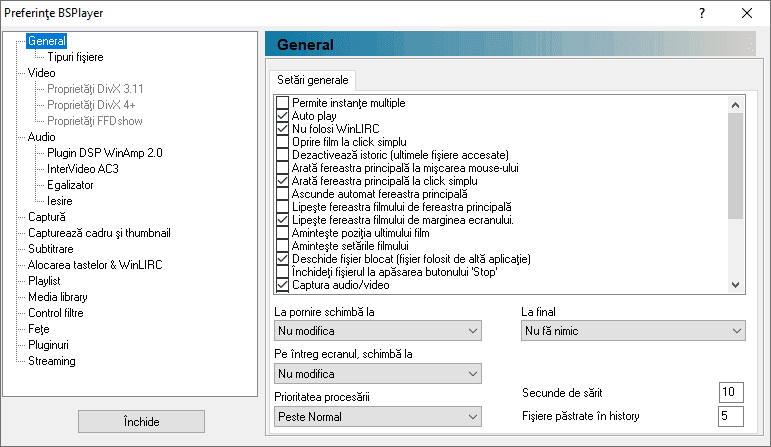Select General in the preferences tree
This screenshot has height=447, width=771.
(x=47, y=41)
